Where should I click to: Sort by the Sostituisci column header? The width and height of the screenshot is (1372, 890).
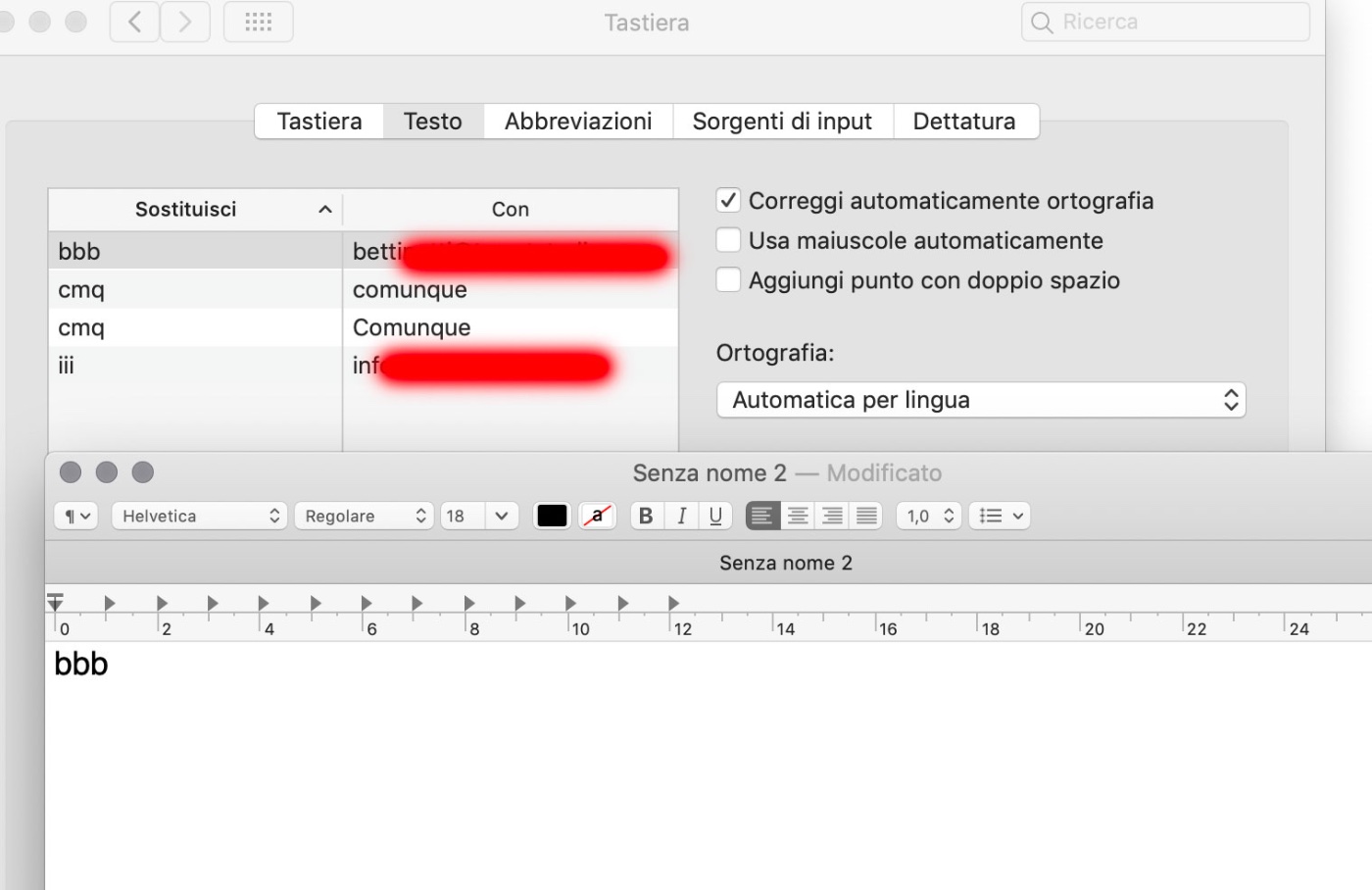tap(195, 210)
